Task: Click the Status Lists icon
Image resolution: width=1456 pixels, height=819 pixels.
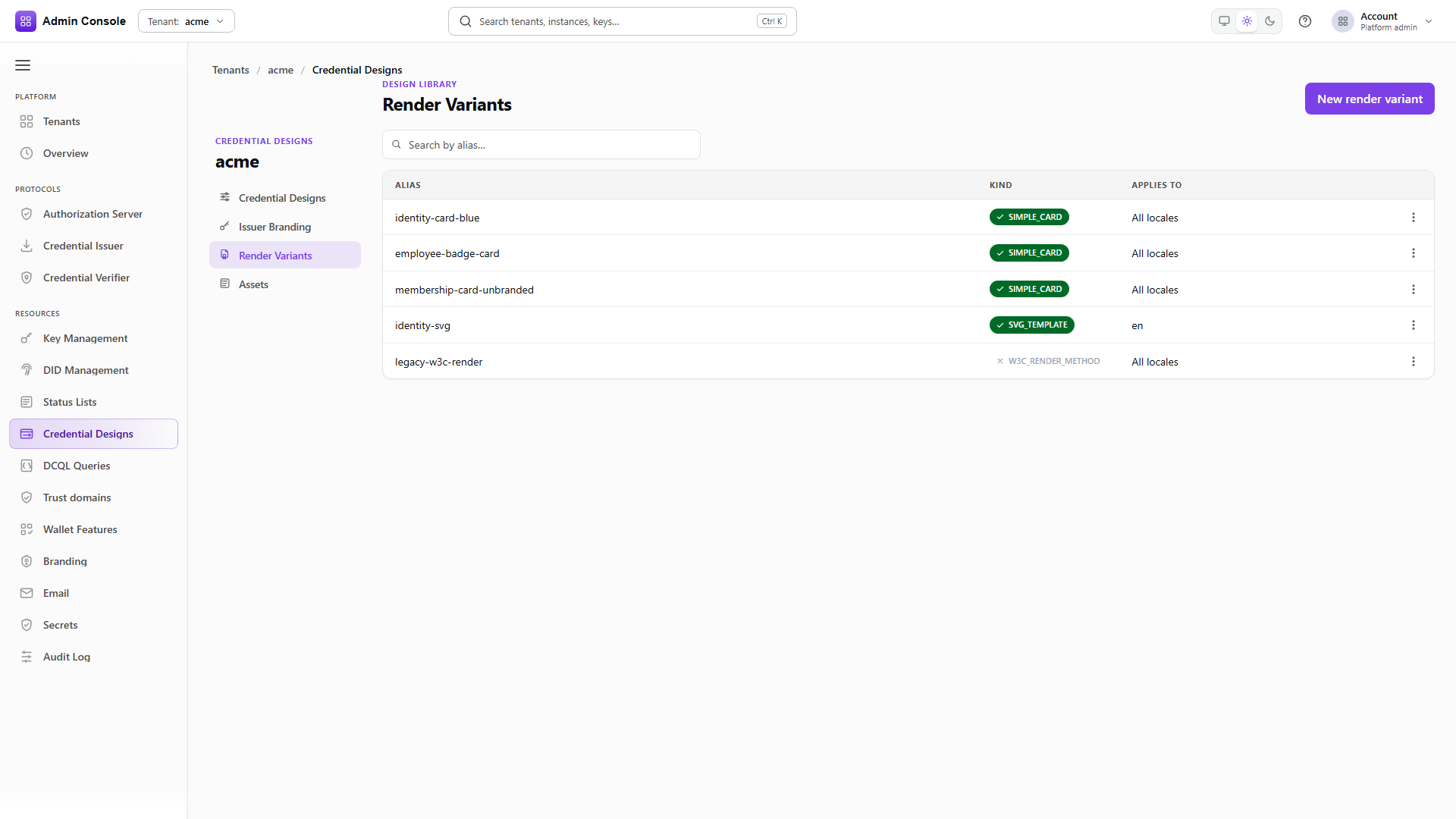Action: [x=27, y=402]
